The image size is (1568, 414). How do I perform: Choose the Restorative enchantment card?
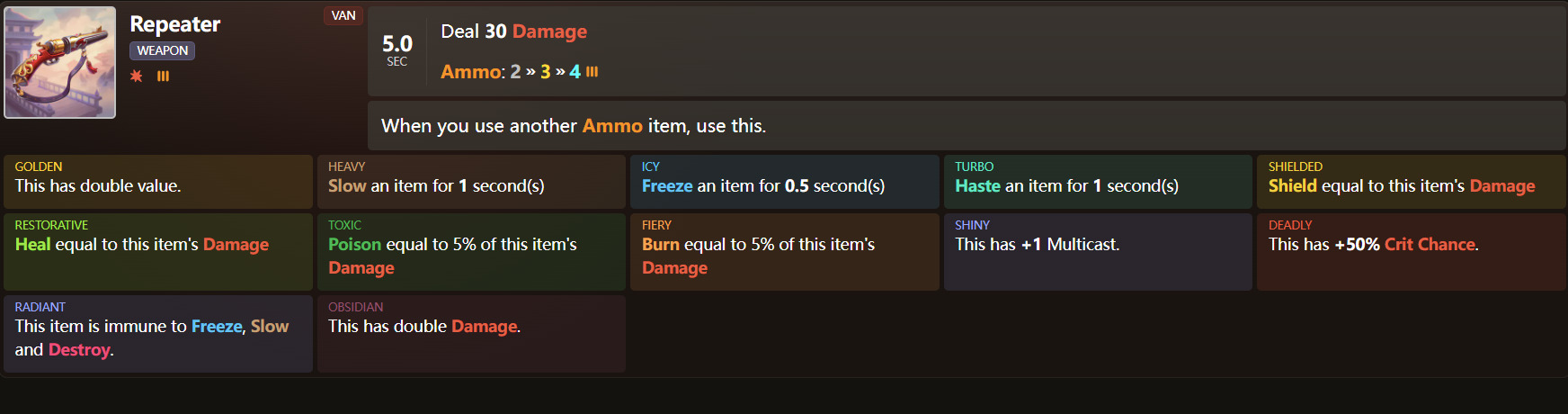(x=158, y=252)
